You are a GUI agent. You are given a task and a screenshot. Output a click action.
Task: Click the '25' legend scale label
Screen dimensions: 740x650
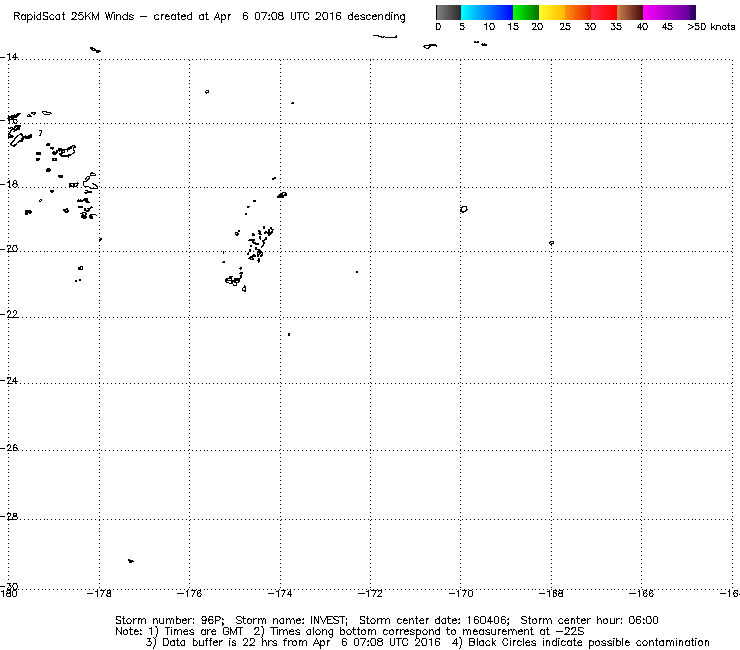click(x=565, y=27)
